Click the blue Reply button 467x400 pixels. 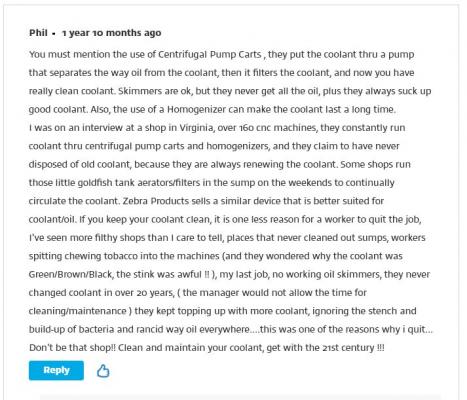point(56,370)
